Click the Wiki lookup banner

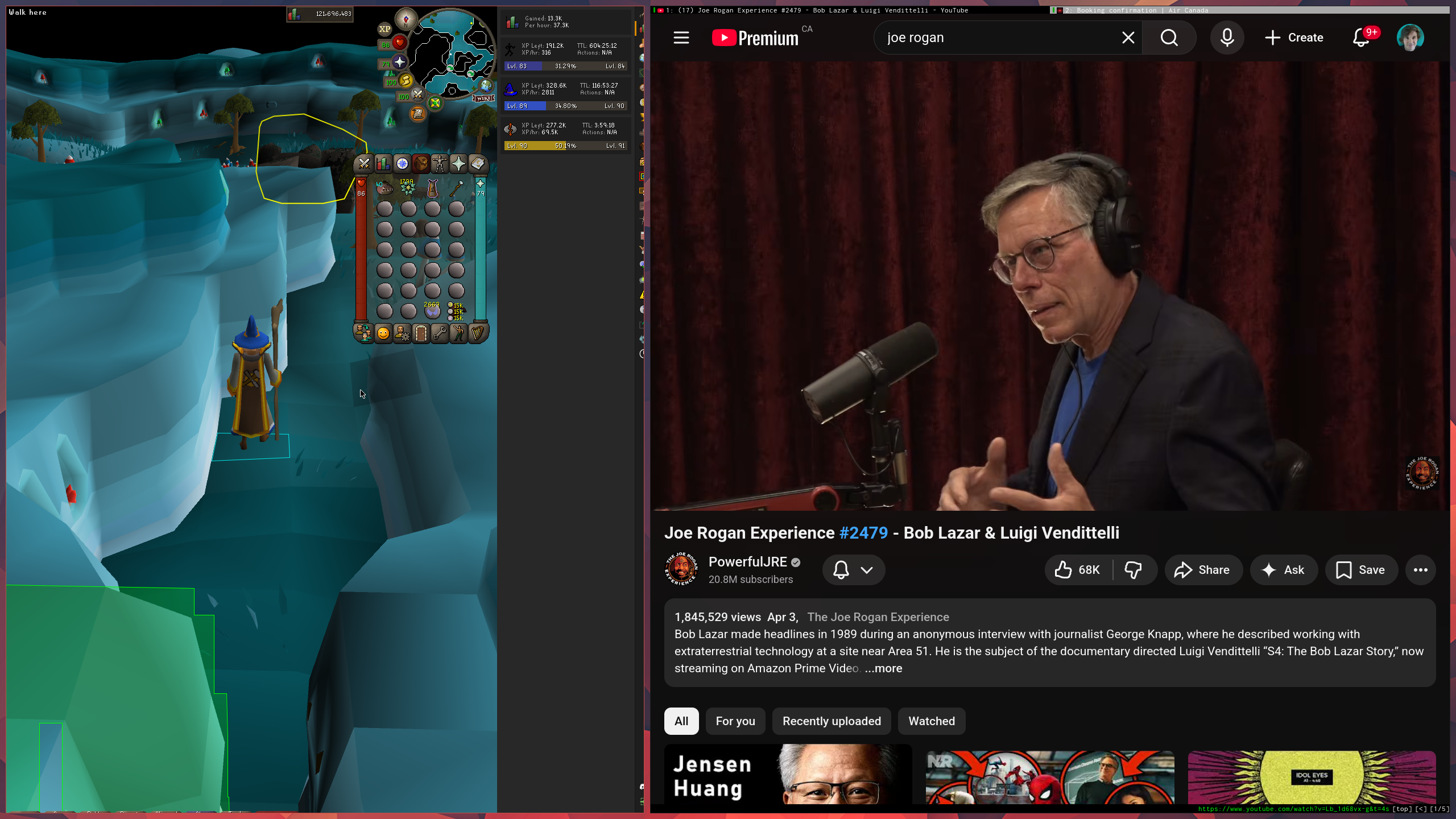point(483,98)
